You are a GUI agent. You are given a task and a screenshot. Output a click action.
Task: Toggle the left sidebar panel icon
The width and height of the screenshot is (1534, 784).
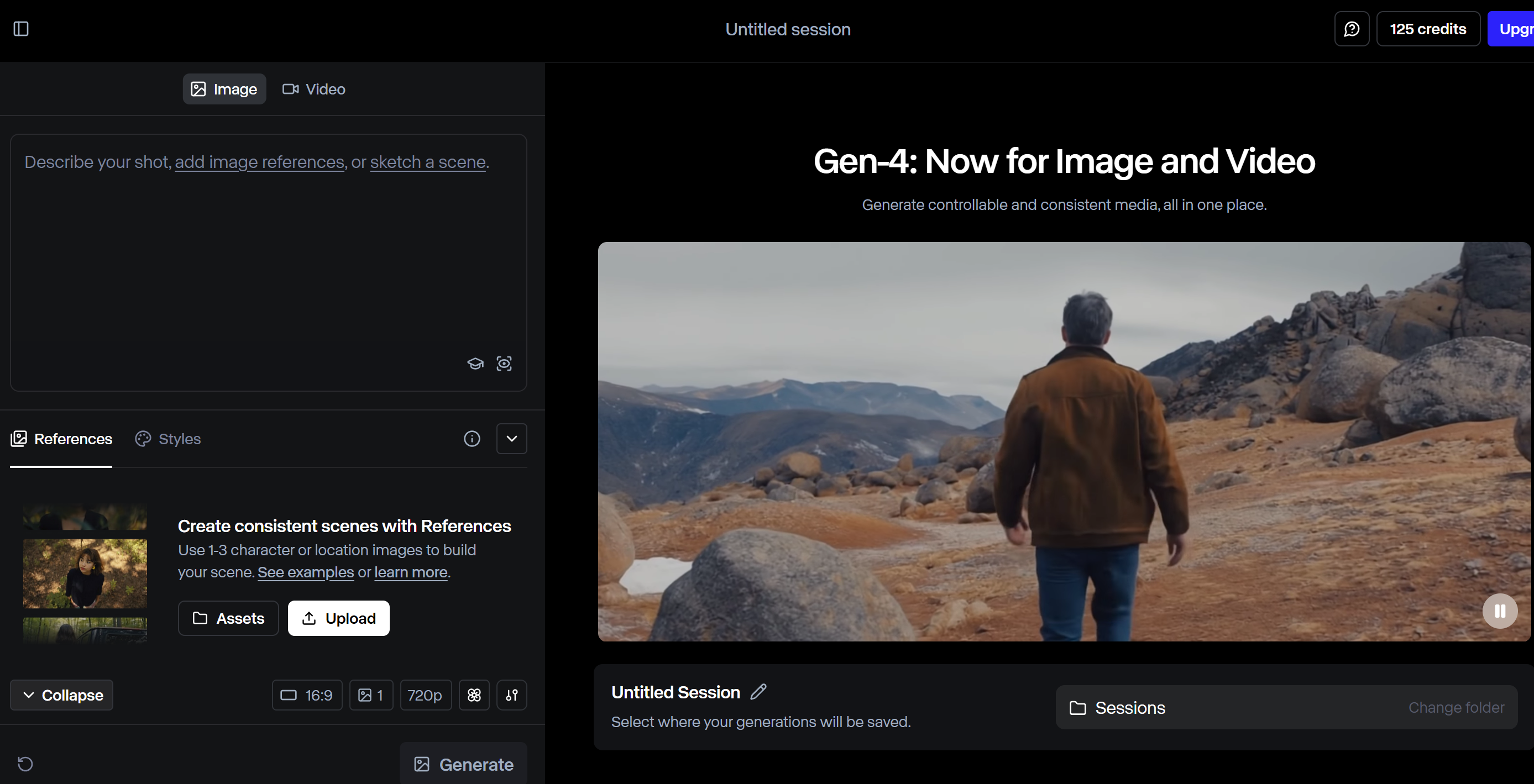21,29
